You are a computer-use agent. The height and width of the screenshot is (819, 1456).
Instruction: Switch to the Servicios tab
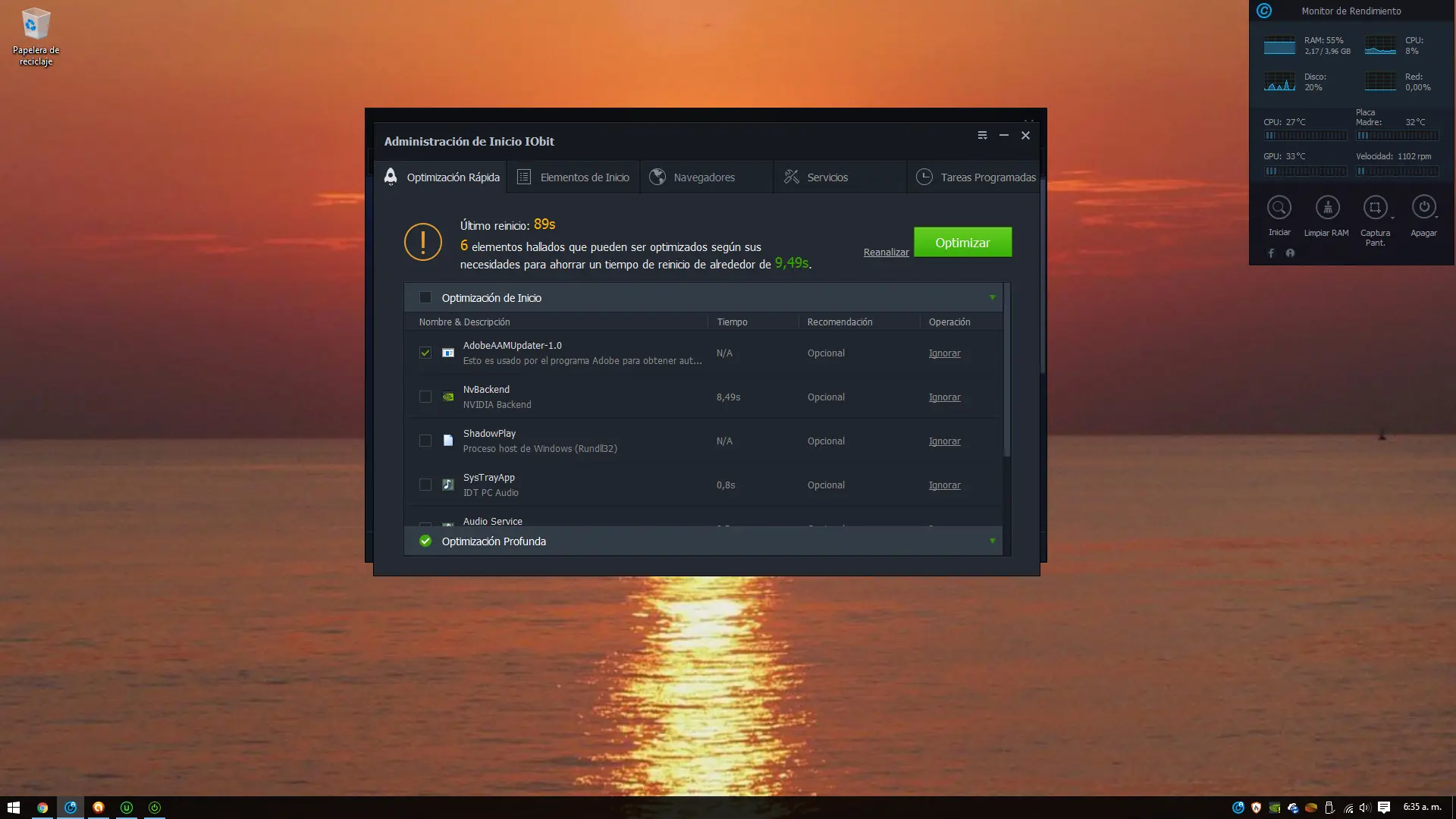(x=827, y=177)
